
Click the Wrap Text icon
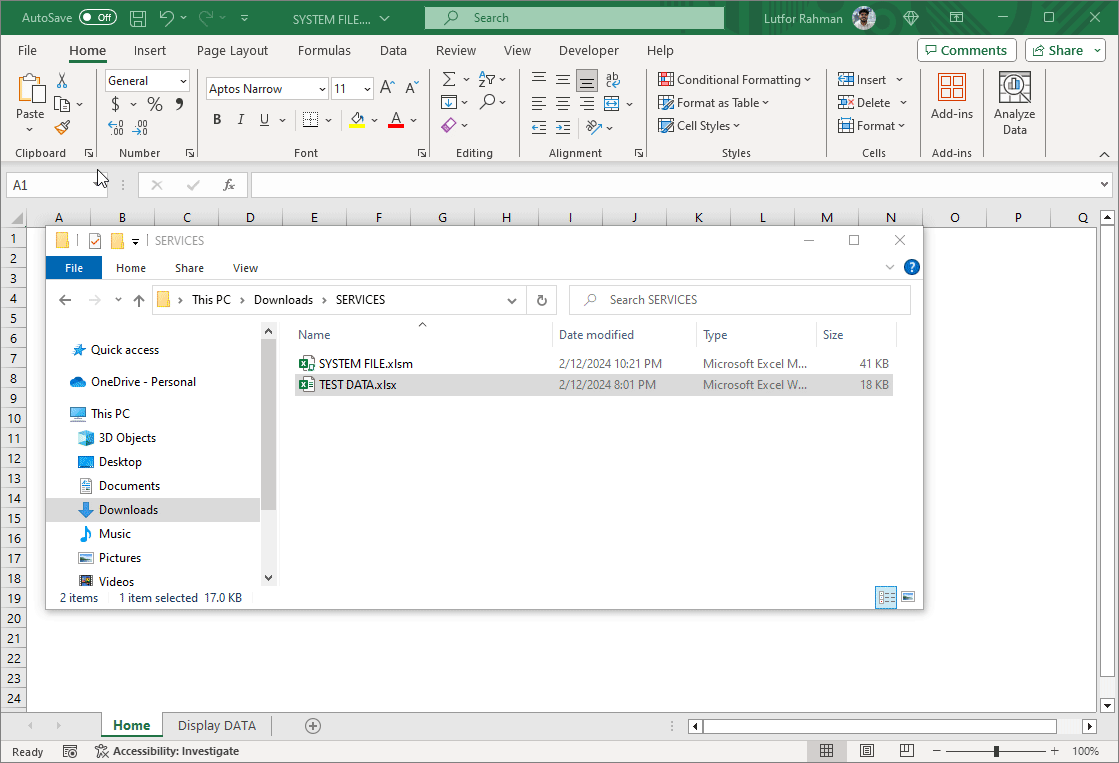click(612, 79)
